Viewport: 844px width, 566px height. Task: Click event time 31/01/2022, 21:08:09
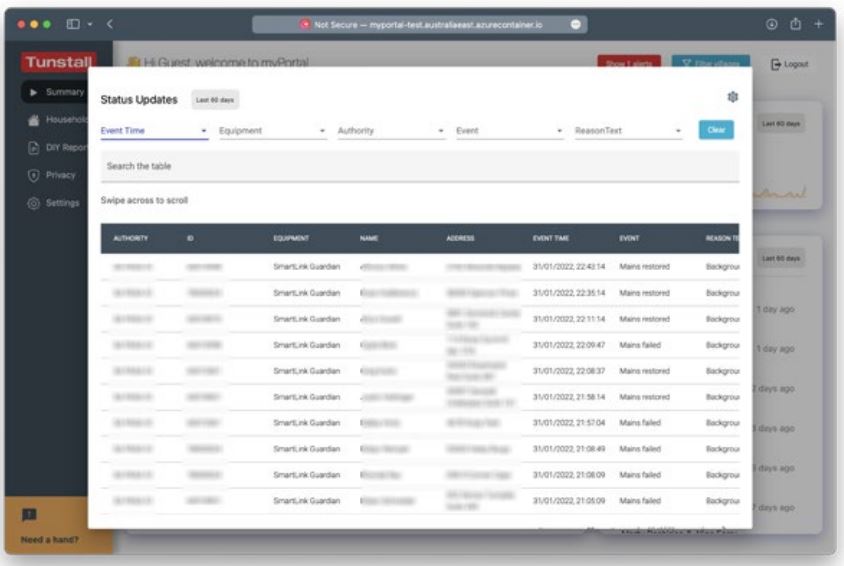[569, 475]
